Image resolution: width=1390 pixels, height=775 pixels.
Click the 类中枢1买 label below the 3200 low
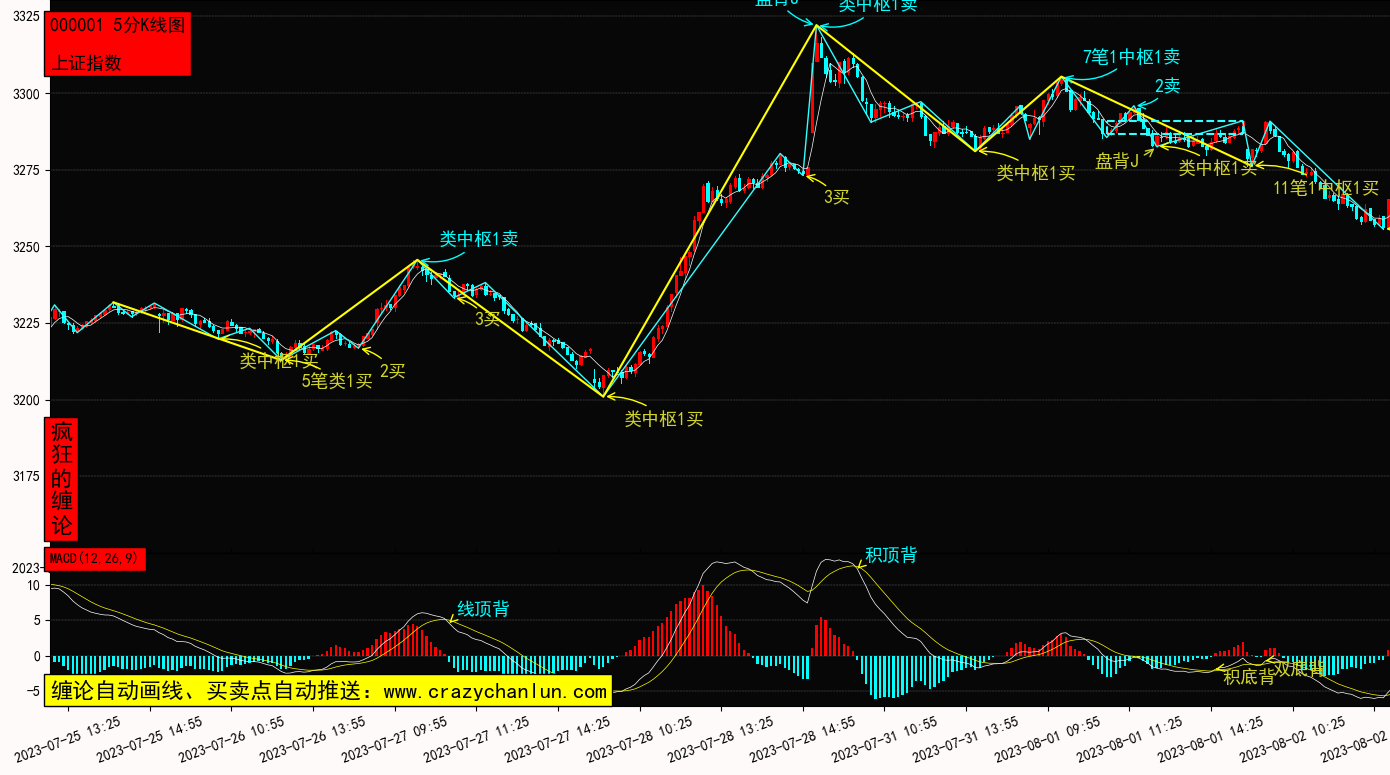664,419
